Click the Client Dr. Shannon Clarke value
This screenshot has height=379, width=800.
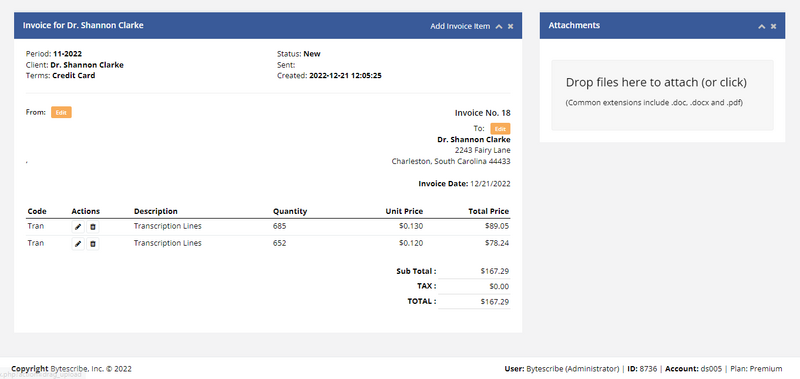[87, 65]
